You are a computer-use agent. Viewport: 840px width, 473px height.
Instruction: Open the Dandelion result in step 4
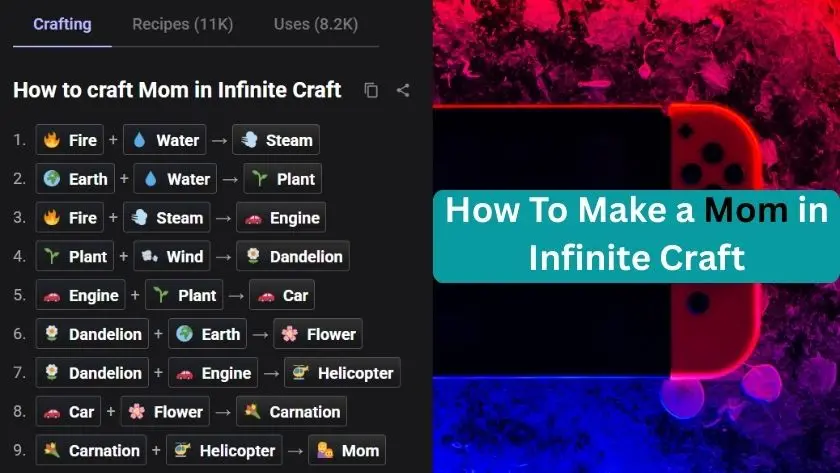pos(293,257)
